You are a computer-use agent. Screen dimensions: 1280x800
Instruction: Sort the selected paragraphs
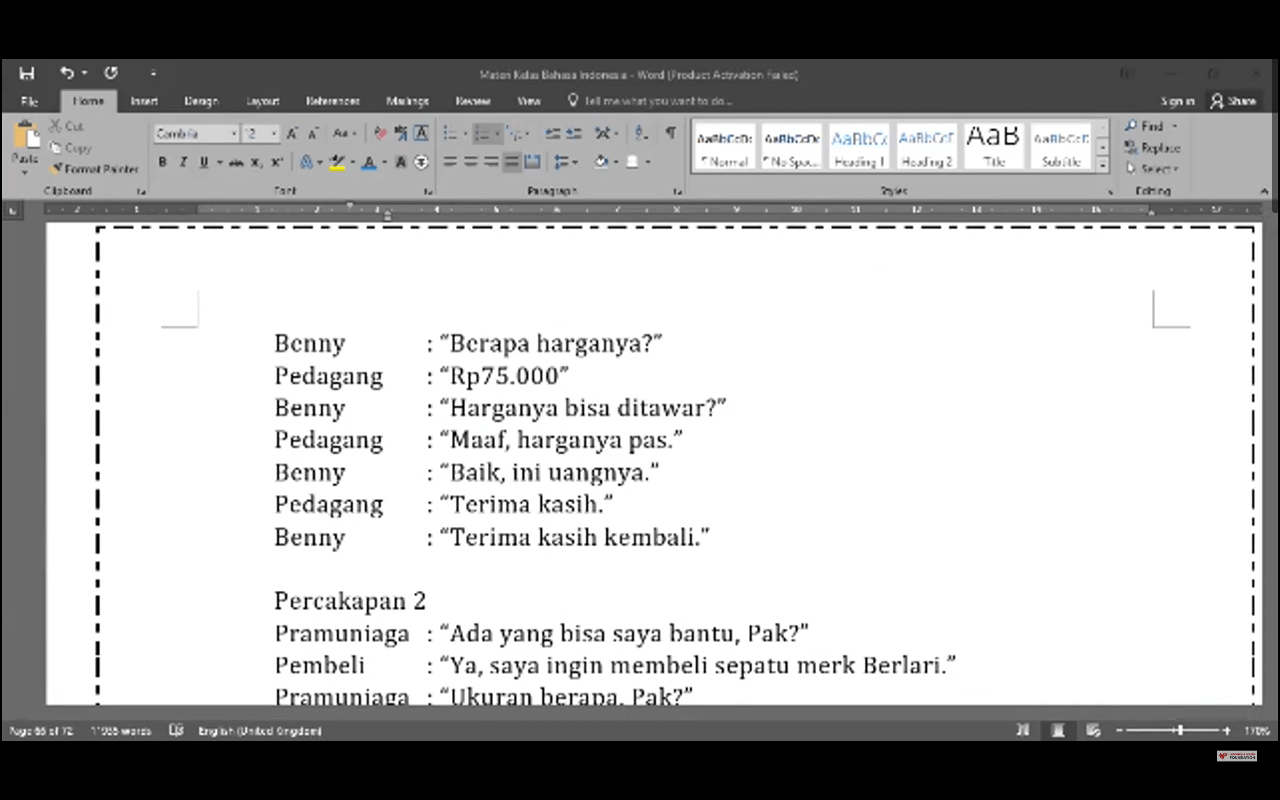641,133
